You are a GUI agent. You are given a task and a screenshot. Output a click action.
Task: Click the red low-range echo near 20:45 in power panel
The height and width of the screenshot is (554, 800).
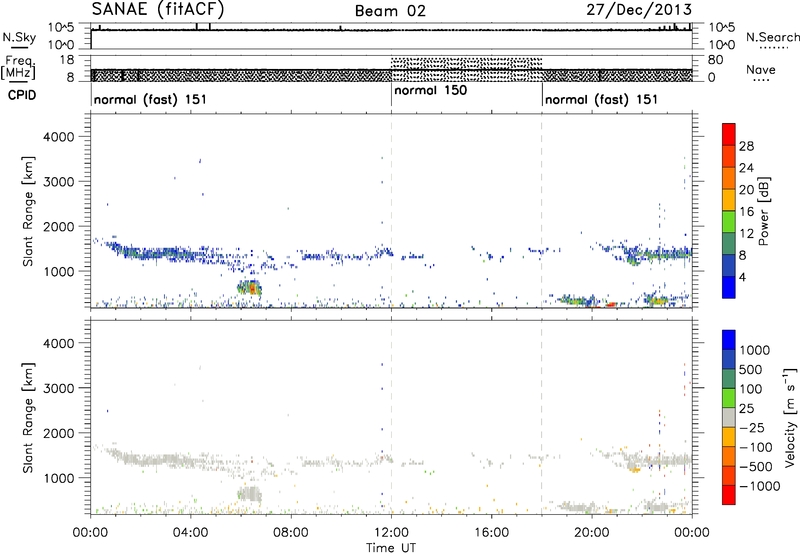coord(611,305)
